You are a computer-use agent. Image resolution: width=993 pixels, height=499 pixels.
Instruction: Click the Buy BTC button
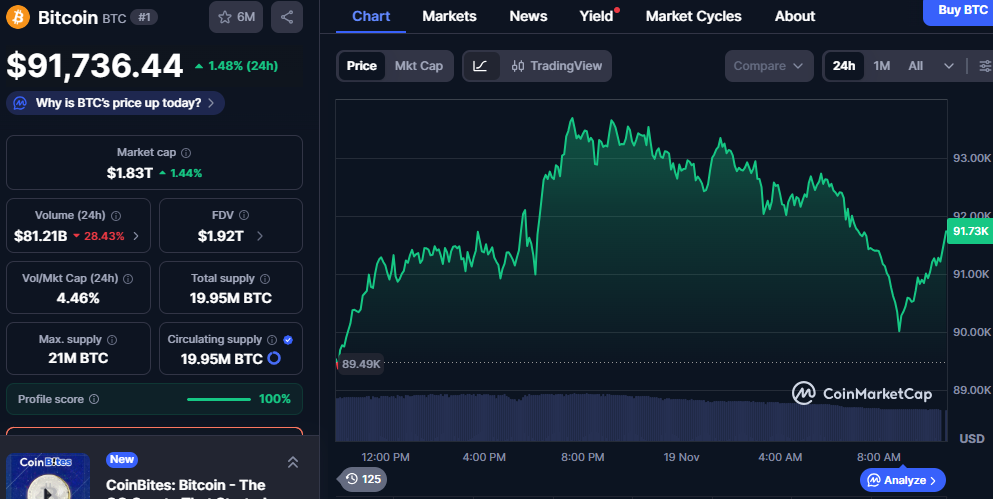961,10
